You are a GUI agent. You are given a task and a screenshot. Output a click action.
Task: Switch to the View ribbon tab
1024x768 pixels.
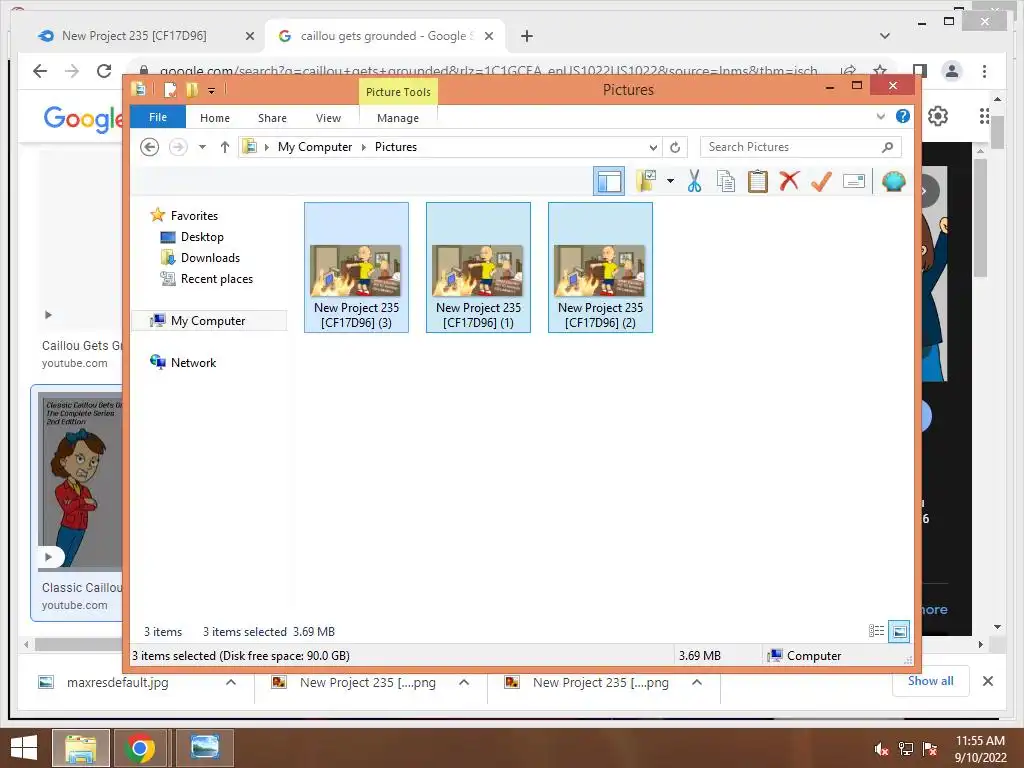pyautogui.click(x=328, y=118)
